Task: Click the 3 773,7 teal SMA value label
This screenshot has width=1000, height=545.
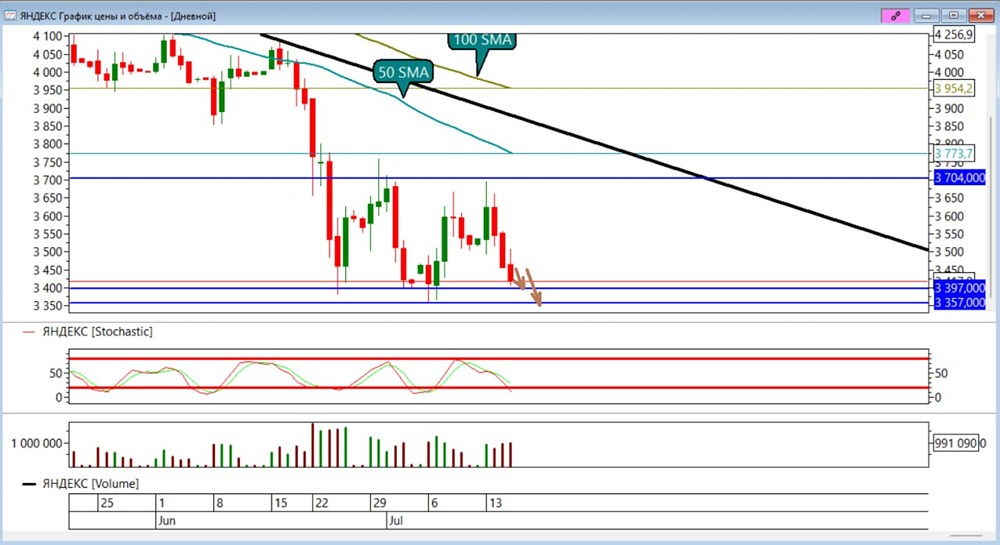Action: pos(953,154)
